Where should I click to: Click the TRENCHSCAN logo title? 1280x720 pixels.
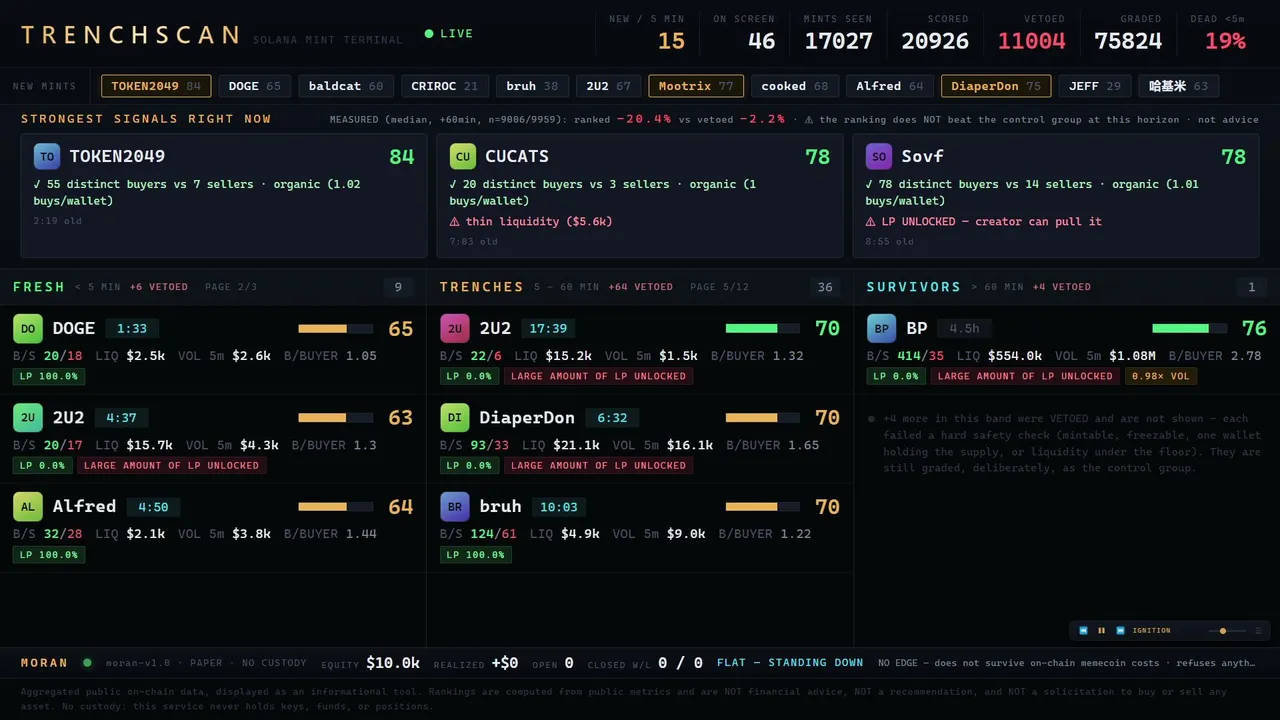[x=130, y=35]
